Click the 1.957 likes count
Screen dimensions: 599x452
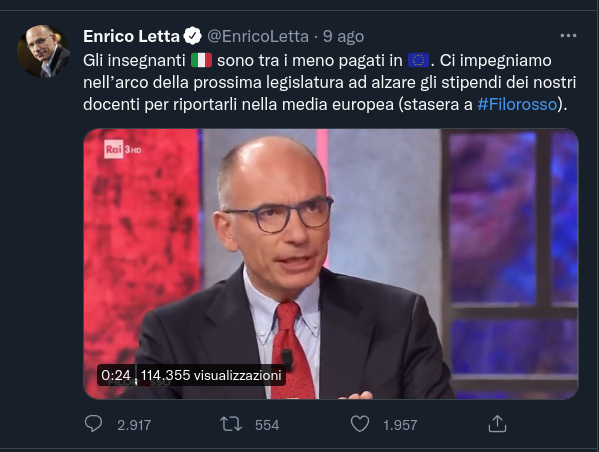tap(400, 425)
